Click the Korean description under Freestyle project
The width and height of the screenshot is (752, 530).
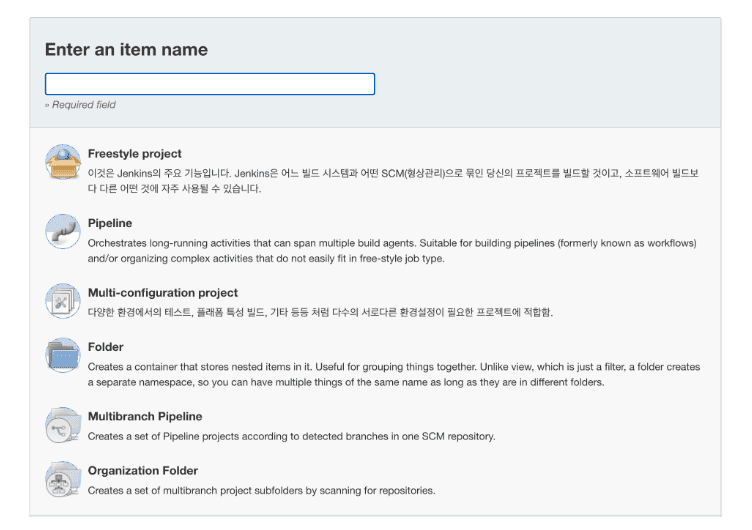tap(393, 181)
